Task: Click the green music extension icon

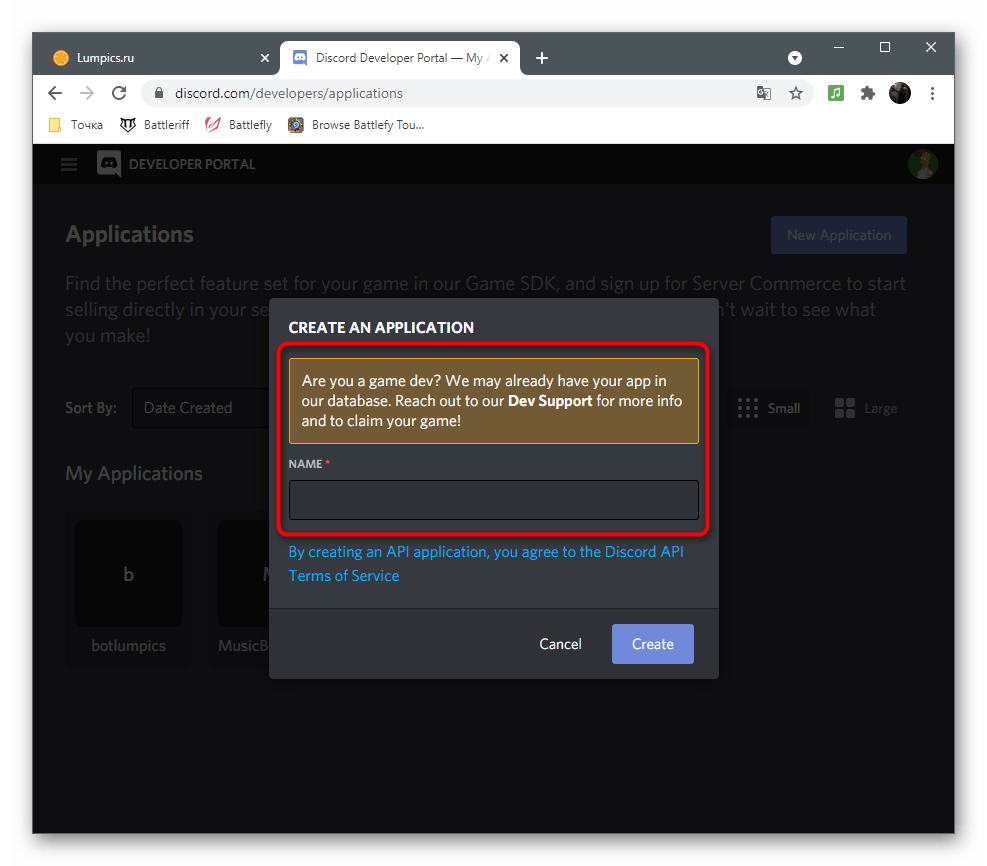Action: pos(836,92)
